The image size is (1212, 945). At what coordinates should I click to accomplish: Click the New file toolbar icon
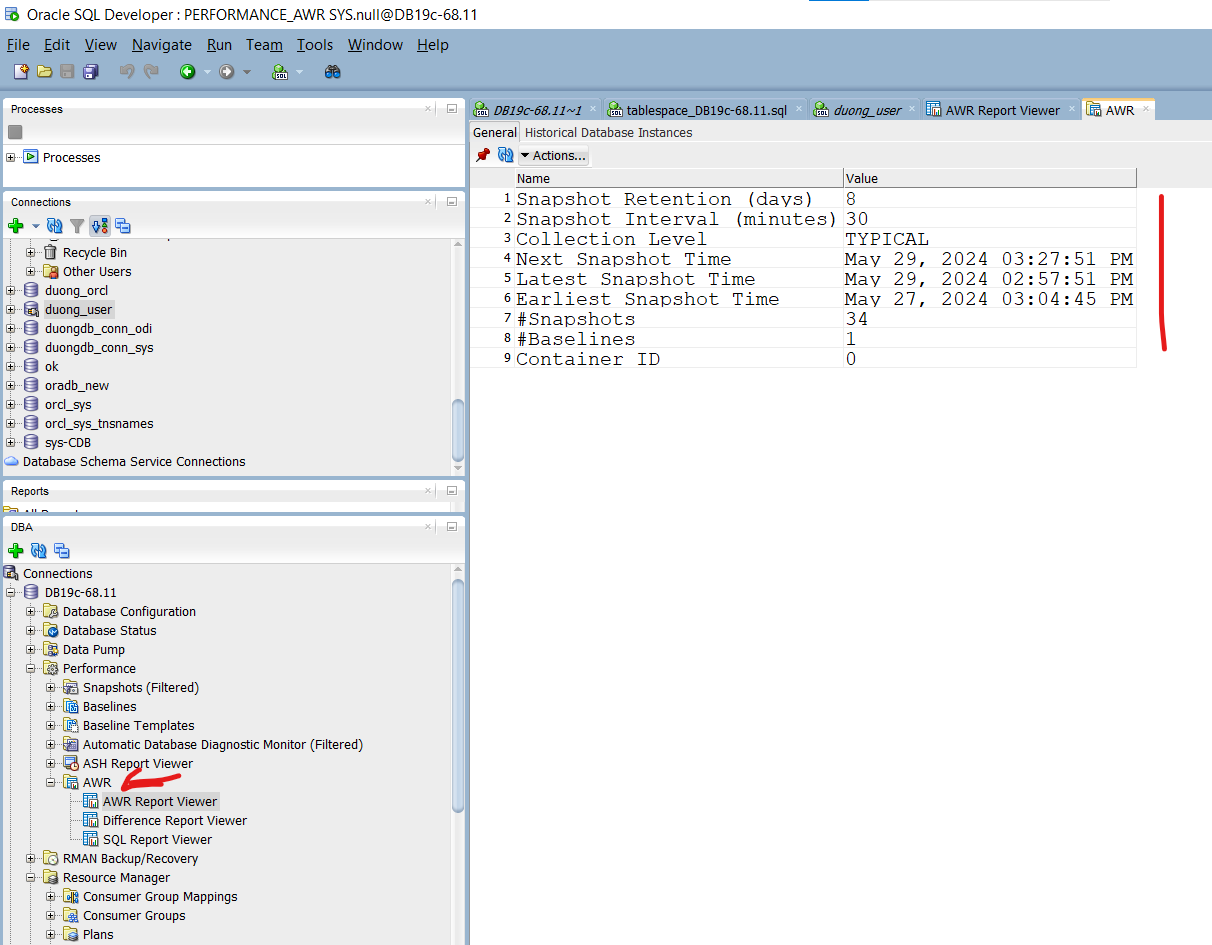pyautogui.click(x=21, y=72)
